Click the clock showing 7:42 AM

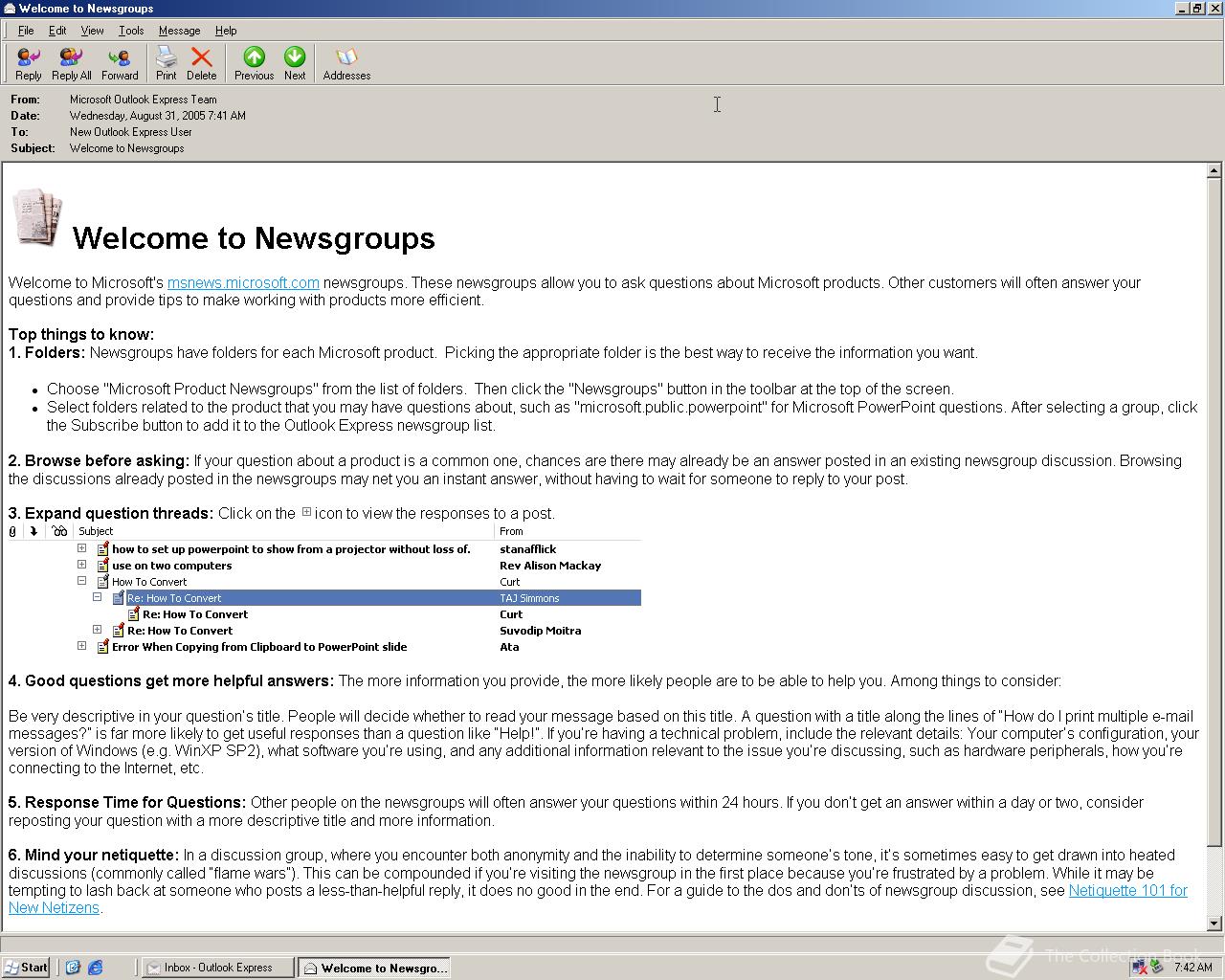click(x=1192, y=968)
